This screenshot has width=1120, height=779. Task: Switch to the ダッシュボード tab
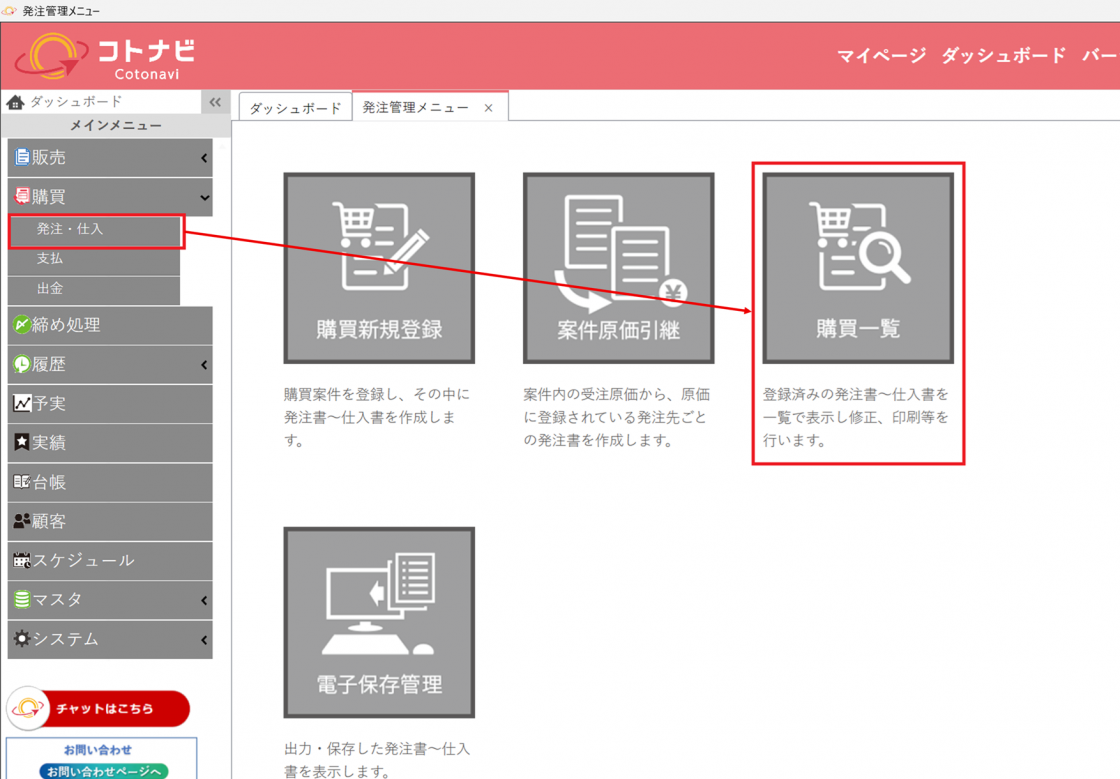[295, 108]
